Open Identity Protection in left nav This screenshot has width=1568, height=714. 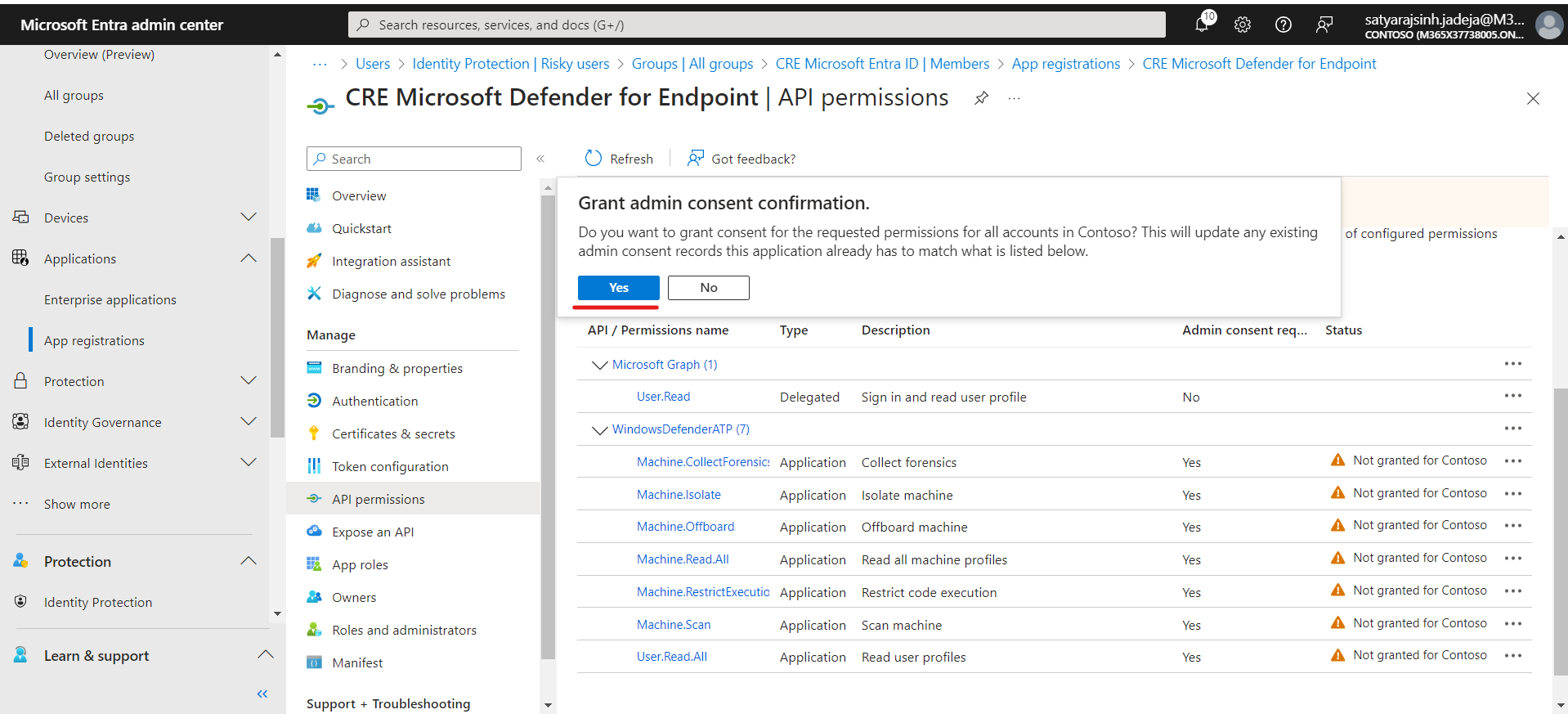[x=98, y=602]
